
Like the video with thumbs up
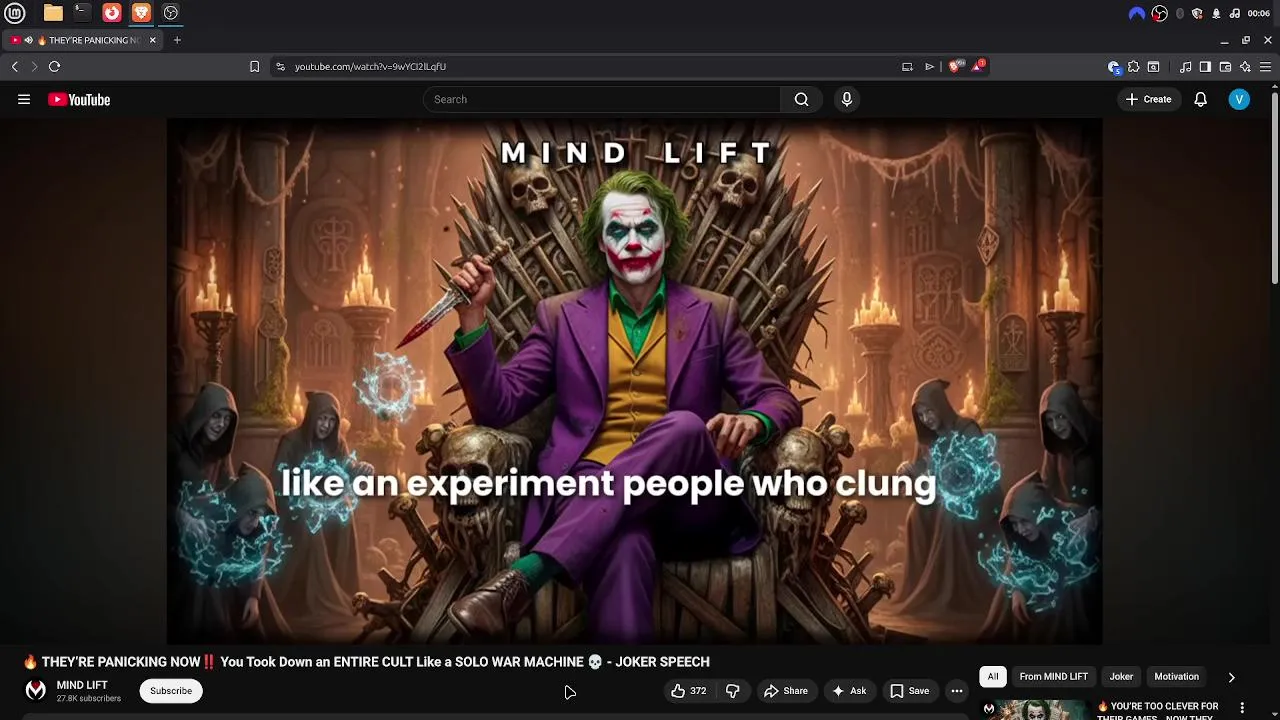click(x=688, y=691)
